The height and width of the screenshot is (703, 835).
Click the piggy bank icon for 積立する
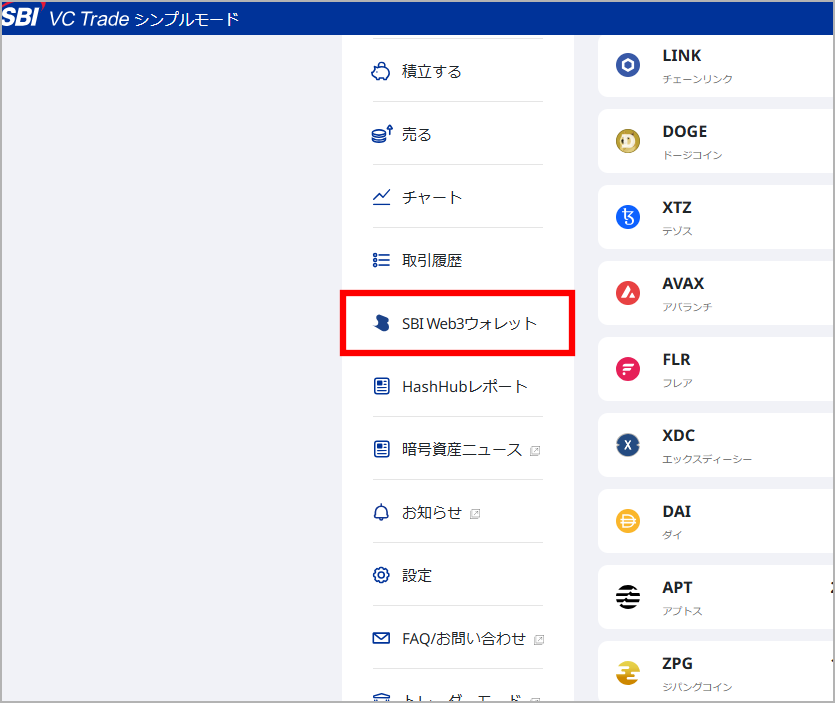pos(381,72)
